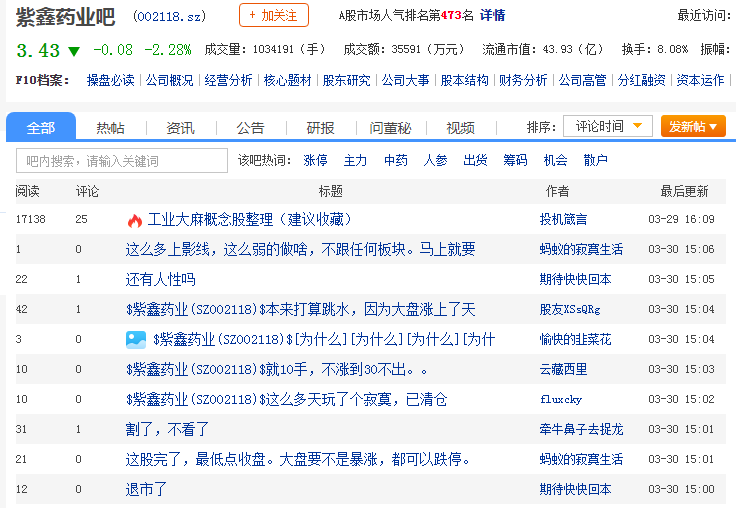Open post 这么多上影线，这么弱的做啥

(300, 249)
